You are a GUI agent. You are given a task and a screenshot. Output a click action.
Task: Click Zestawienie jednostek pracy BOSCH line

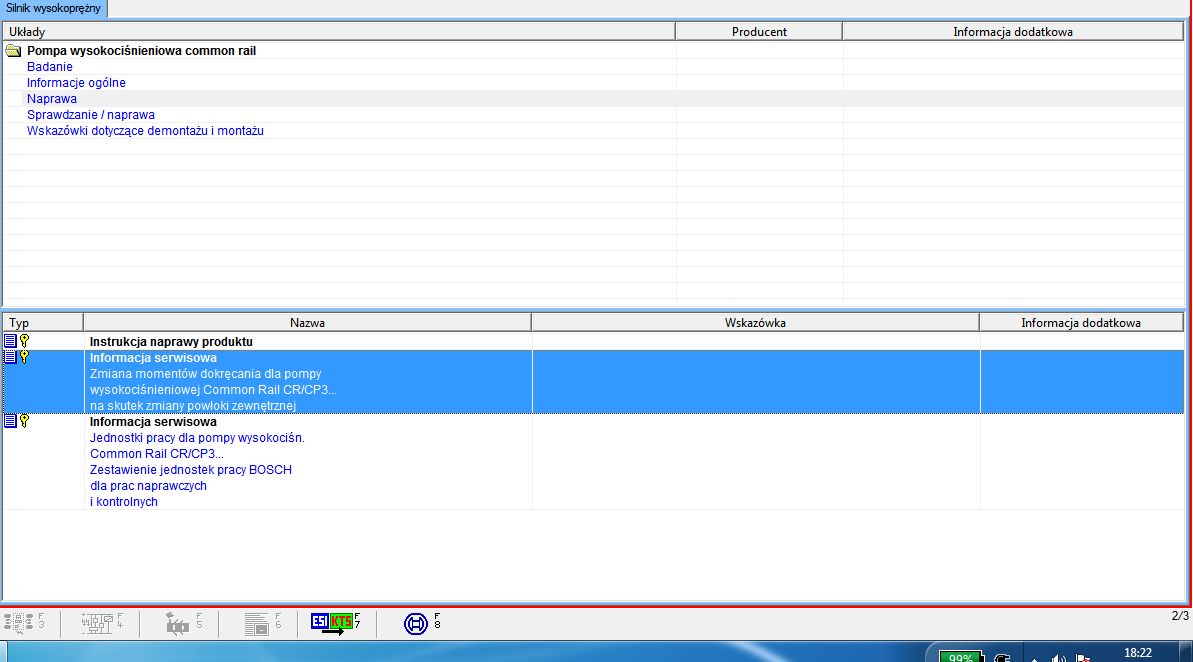tap(191, 469)
